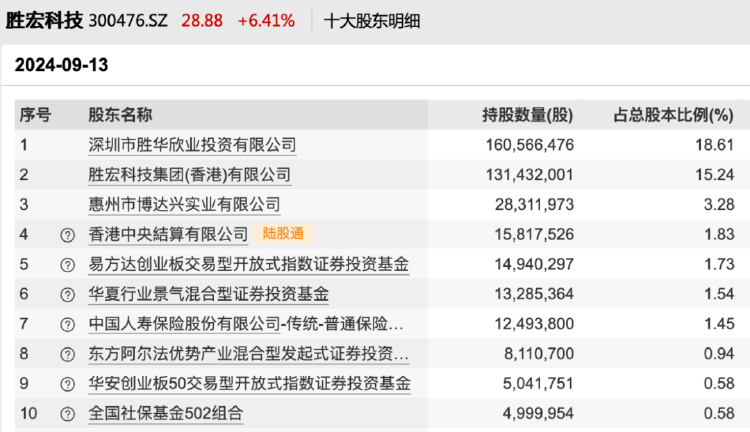The image size is (750, 432).
Task: Open 华夏行业景气混合型证券投资基金 link
Action: pos(209,294)
